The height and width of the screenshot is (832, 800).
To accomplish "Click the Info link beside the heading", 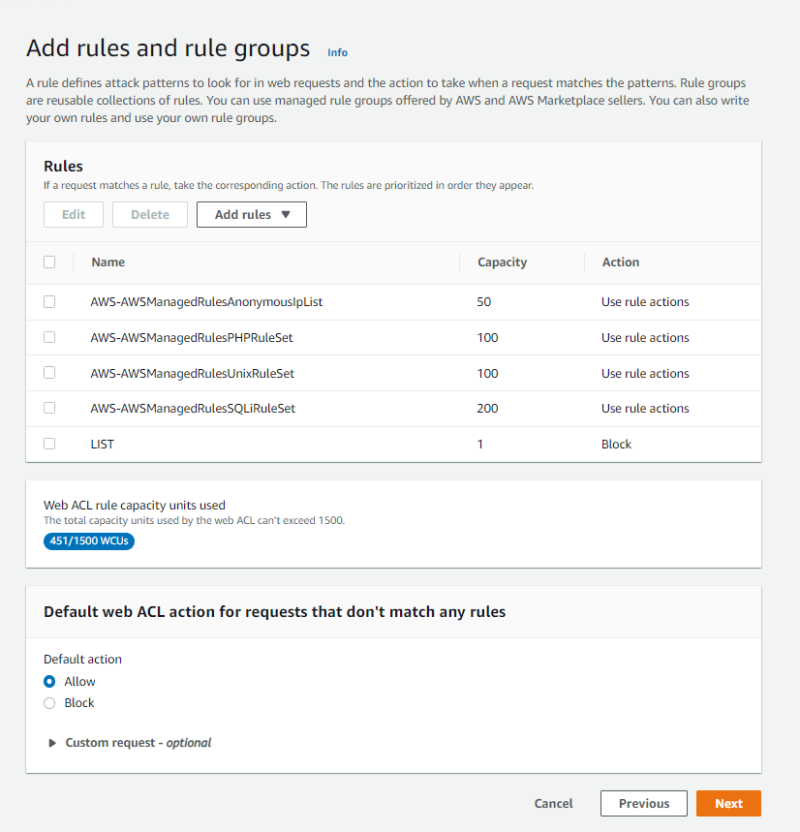I will pyautogui.click(x=338, y=52).
